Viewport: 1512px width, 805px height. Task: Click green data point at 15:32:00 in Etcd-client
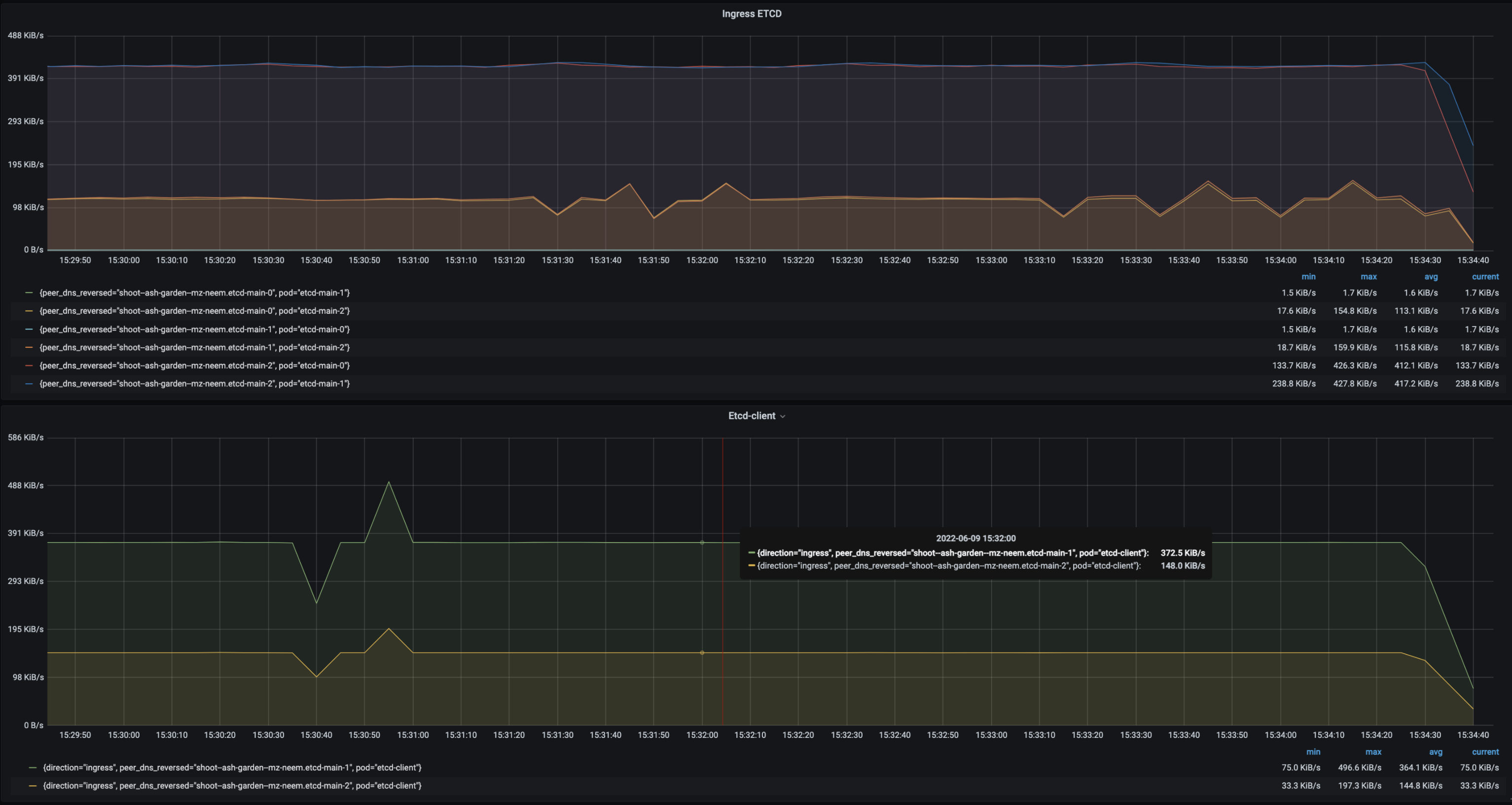[x=702, y=543]
